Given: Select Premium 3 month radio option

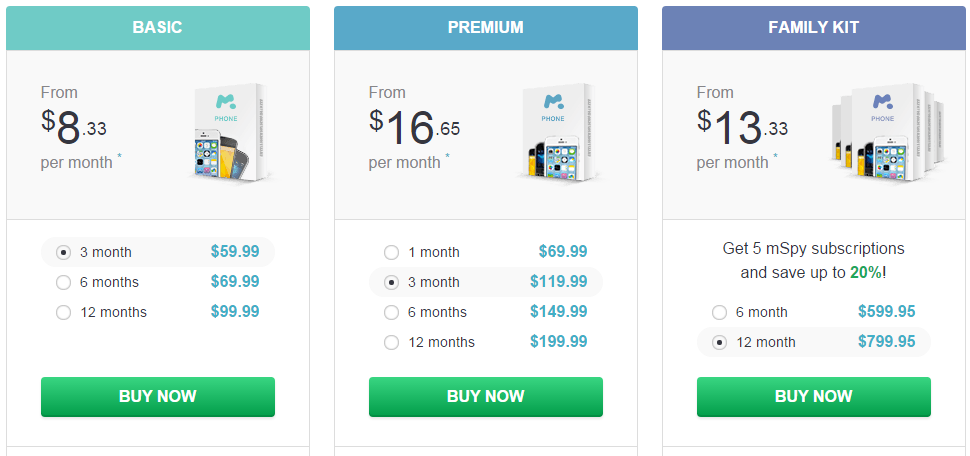Looking at the screenshot, I should [x=391, y=283].
